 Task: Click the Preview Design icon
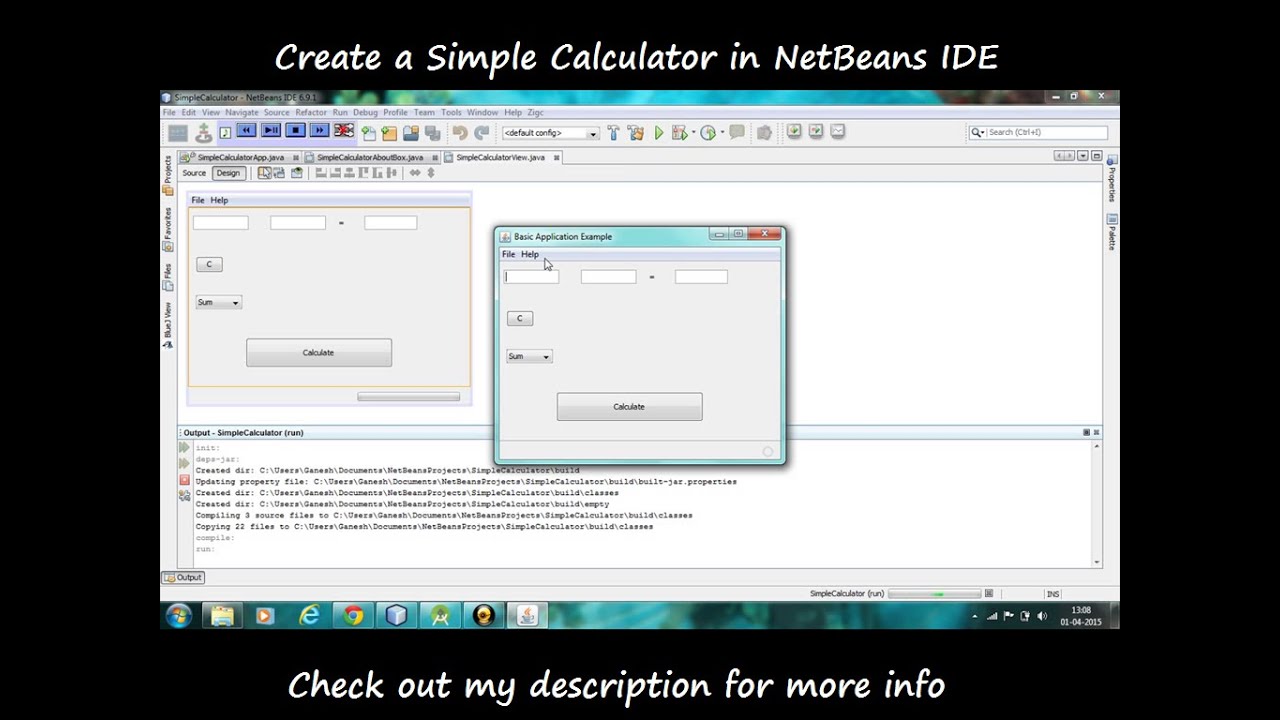click(x=297, y=173)
